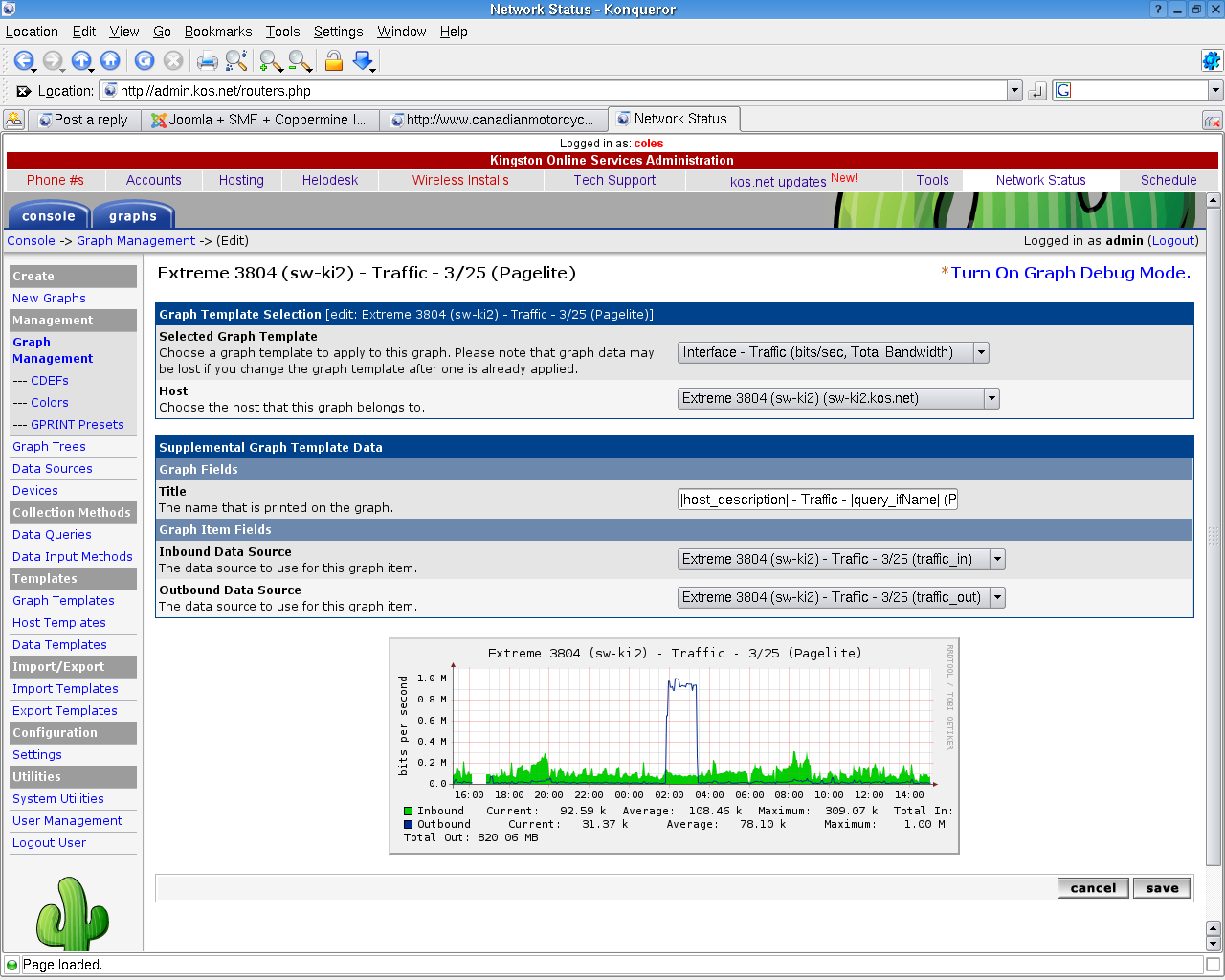Close the current tab with the tab bar close icon

(1212, 121)
